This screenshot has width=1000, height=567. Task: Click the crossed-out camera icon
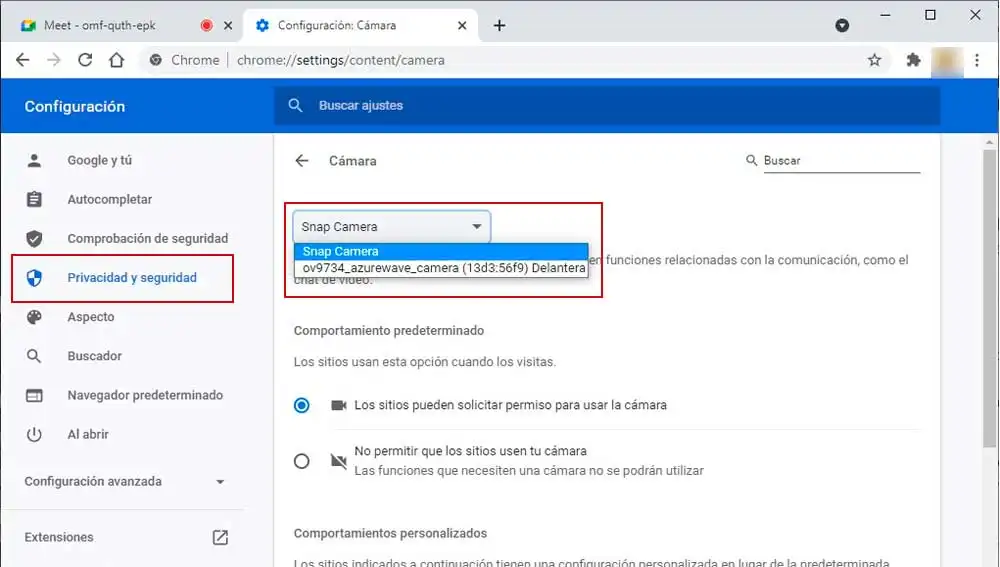(x=339, y=460)
